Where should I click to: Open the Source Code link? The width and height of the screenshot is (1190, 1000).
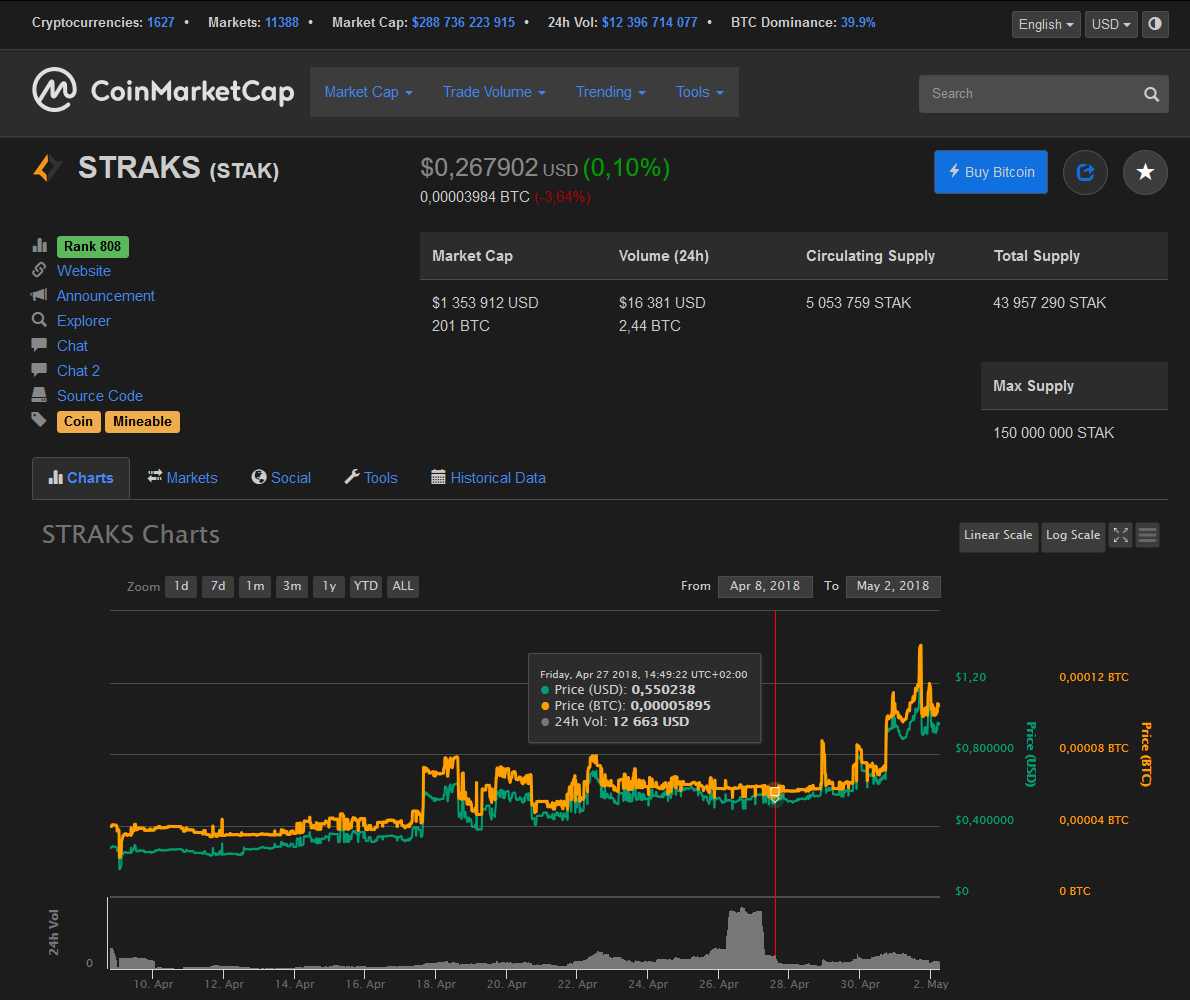pos(99,396)
